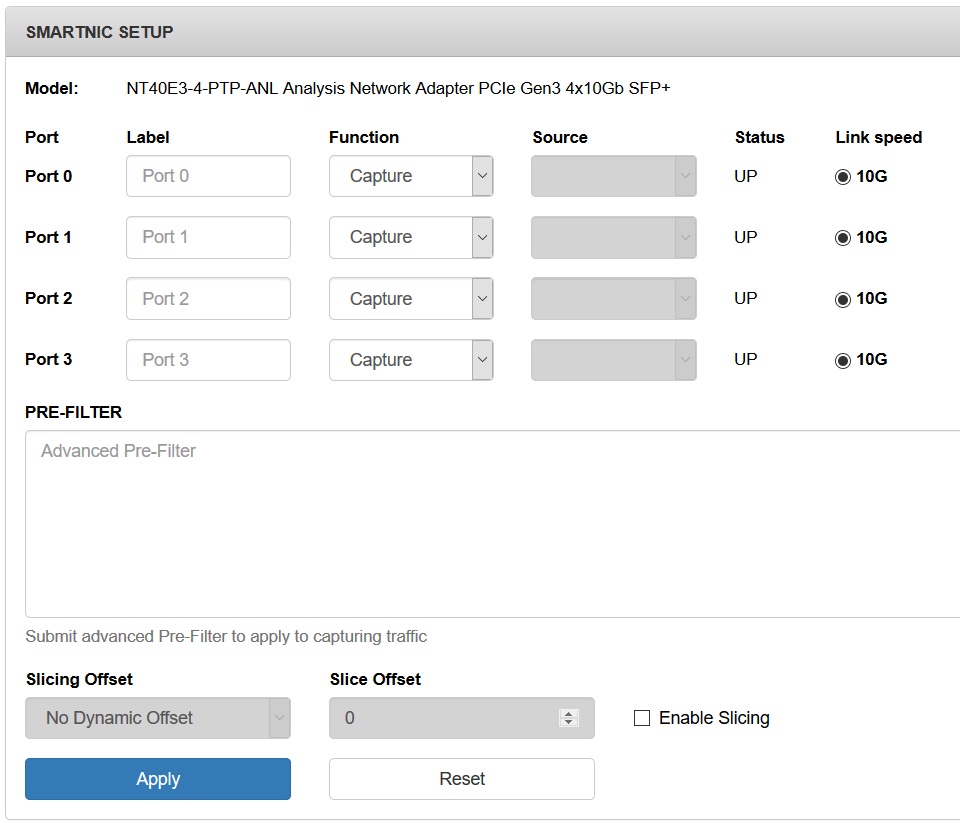Open the Port 1 Function dropdown
Image resolution: width=960 pixels, height=823 pixels.
click(x=411, y=237)
